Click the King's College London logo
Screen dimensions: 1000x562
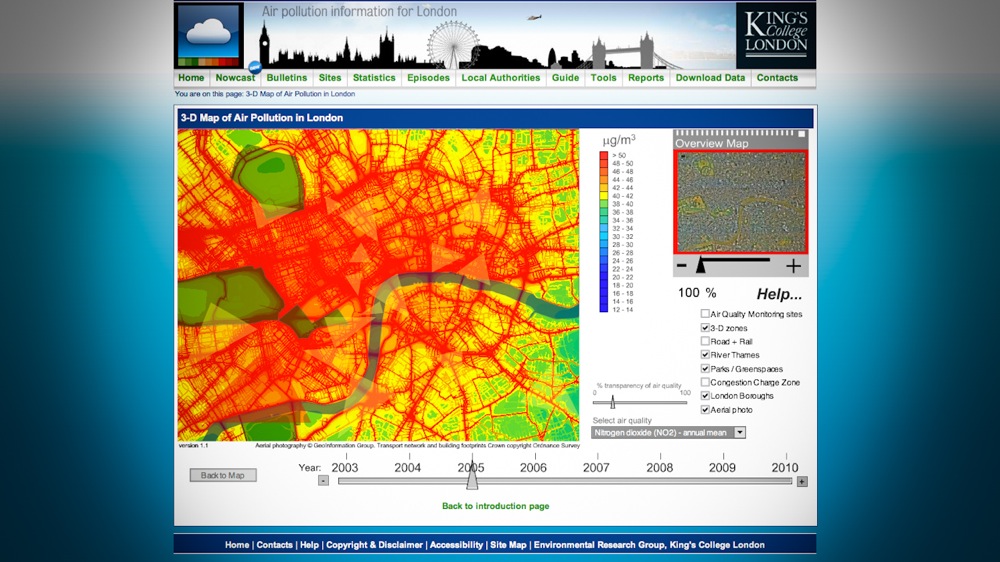776,35
